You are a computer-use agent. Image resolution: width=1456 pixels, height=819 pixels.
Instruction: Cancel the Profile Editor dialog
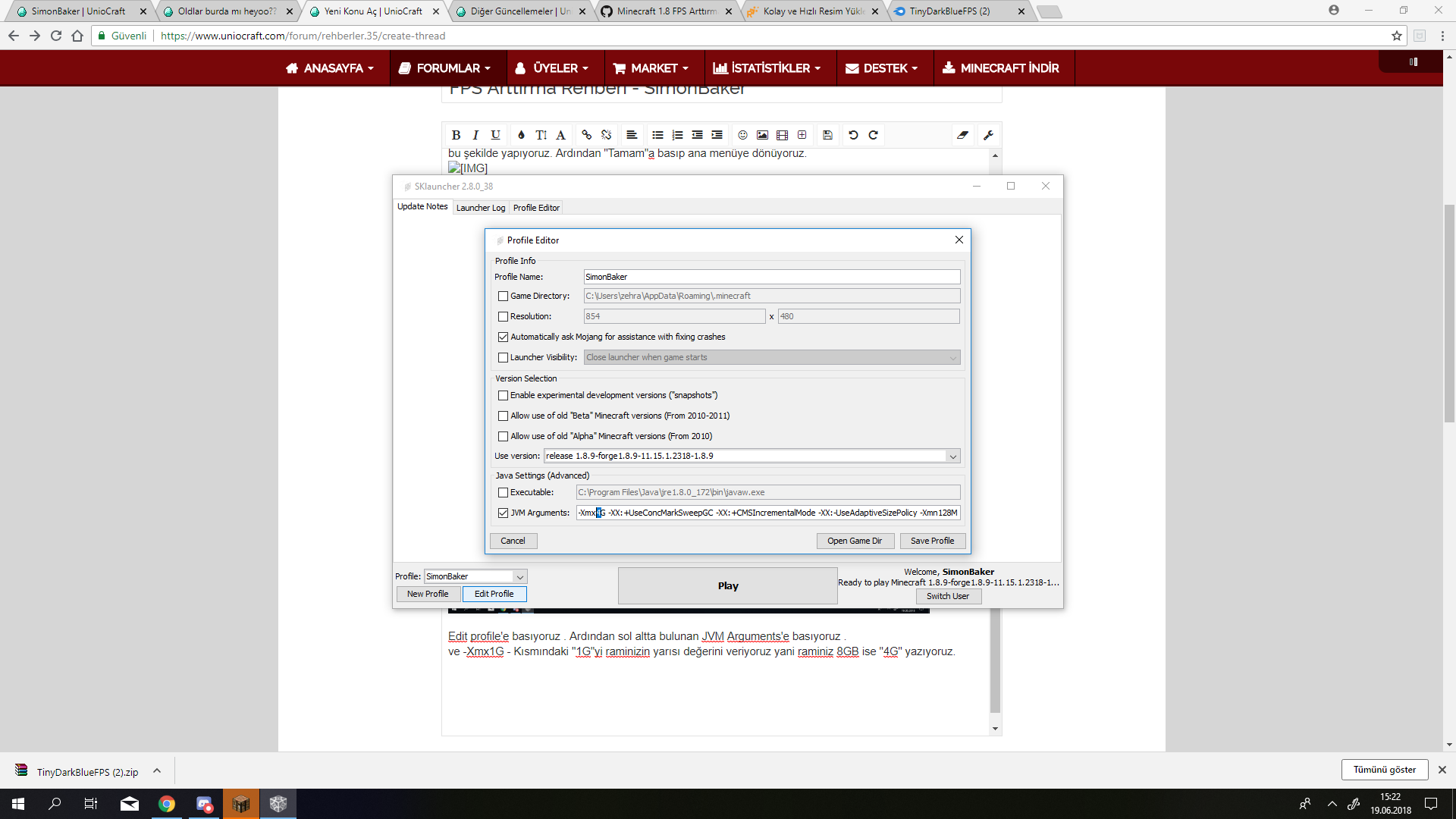coord(513,541)
